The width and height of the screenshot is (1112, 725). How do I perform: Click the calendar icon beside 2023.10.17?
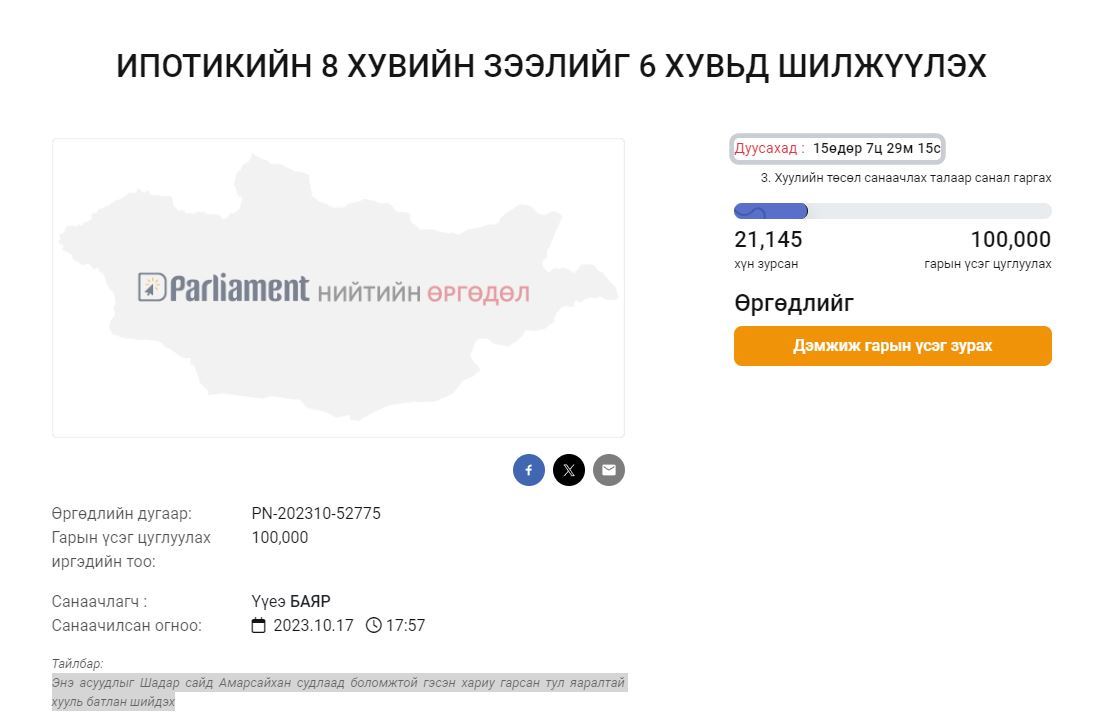click(259, 626)
